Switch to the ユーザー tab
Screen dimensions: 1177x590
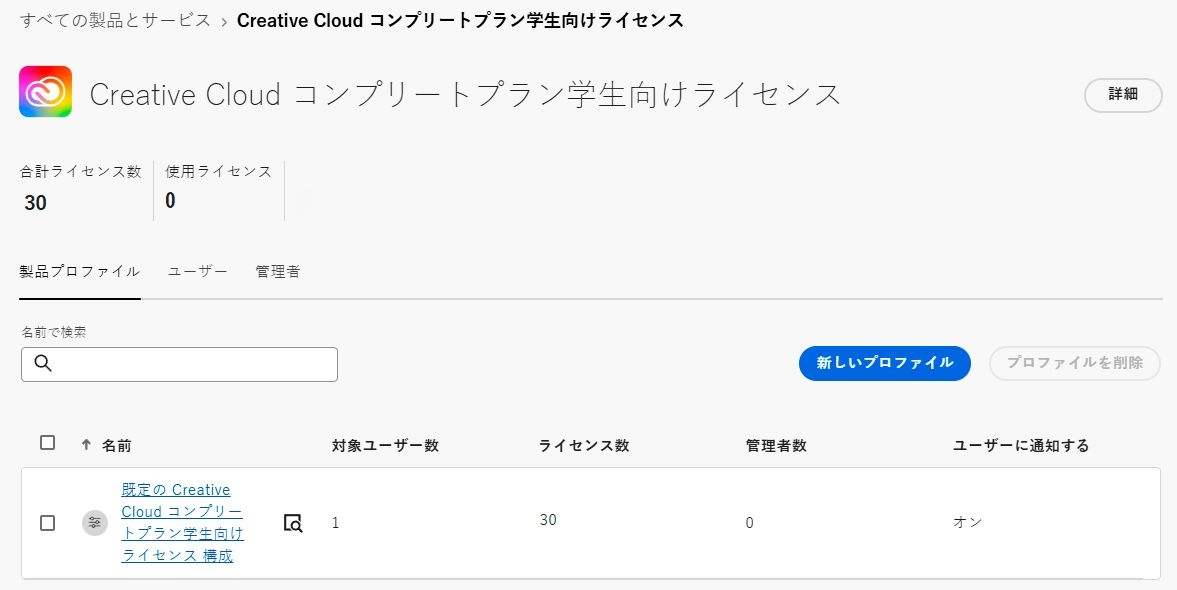[198, 271]
